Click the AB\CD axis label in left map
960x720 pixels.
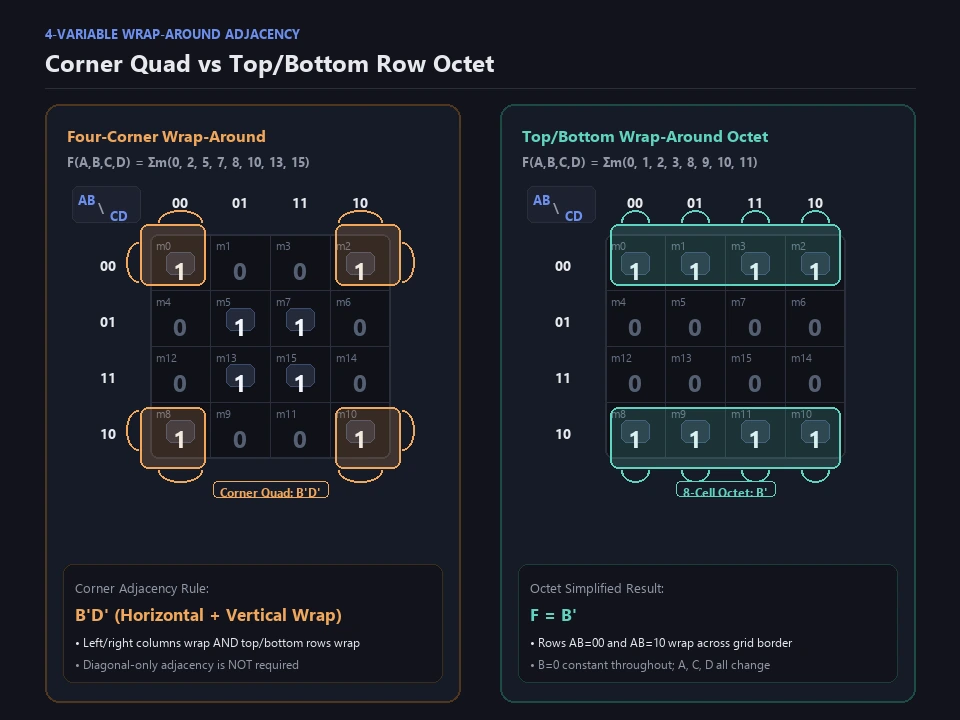107,204
